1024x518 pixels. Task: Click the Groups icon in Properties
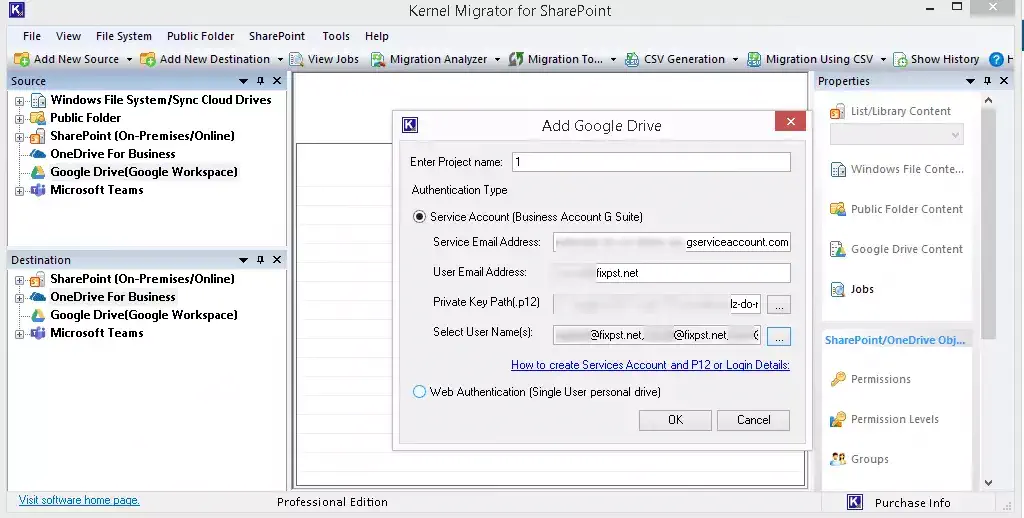coord(837,459)
